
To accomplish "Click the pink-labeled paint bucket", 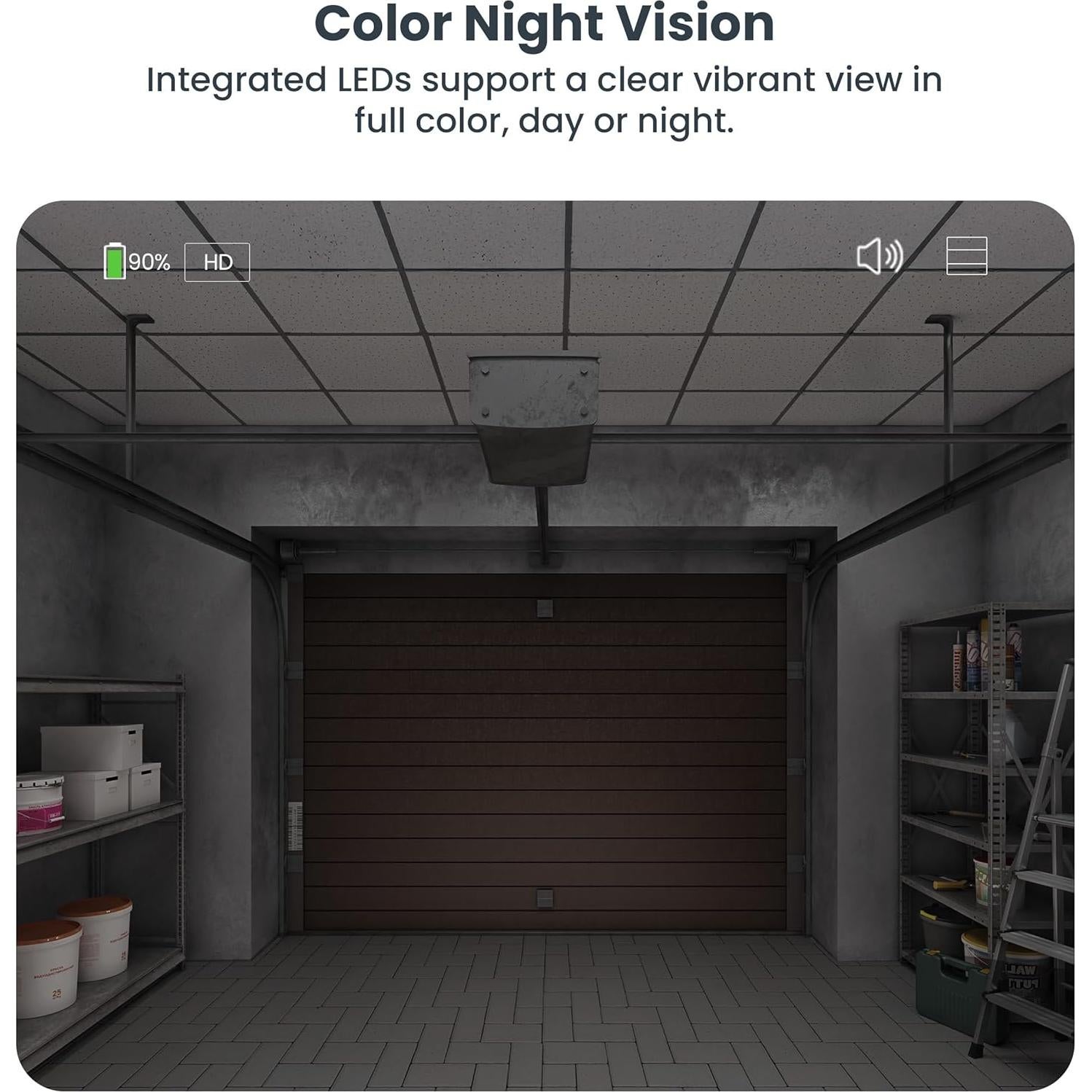I will 40,803.
